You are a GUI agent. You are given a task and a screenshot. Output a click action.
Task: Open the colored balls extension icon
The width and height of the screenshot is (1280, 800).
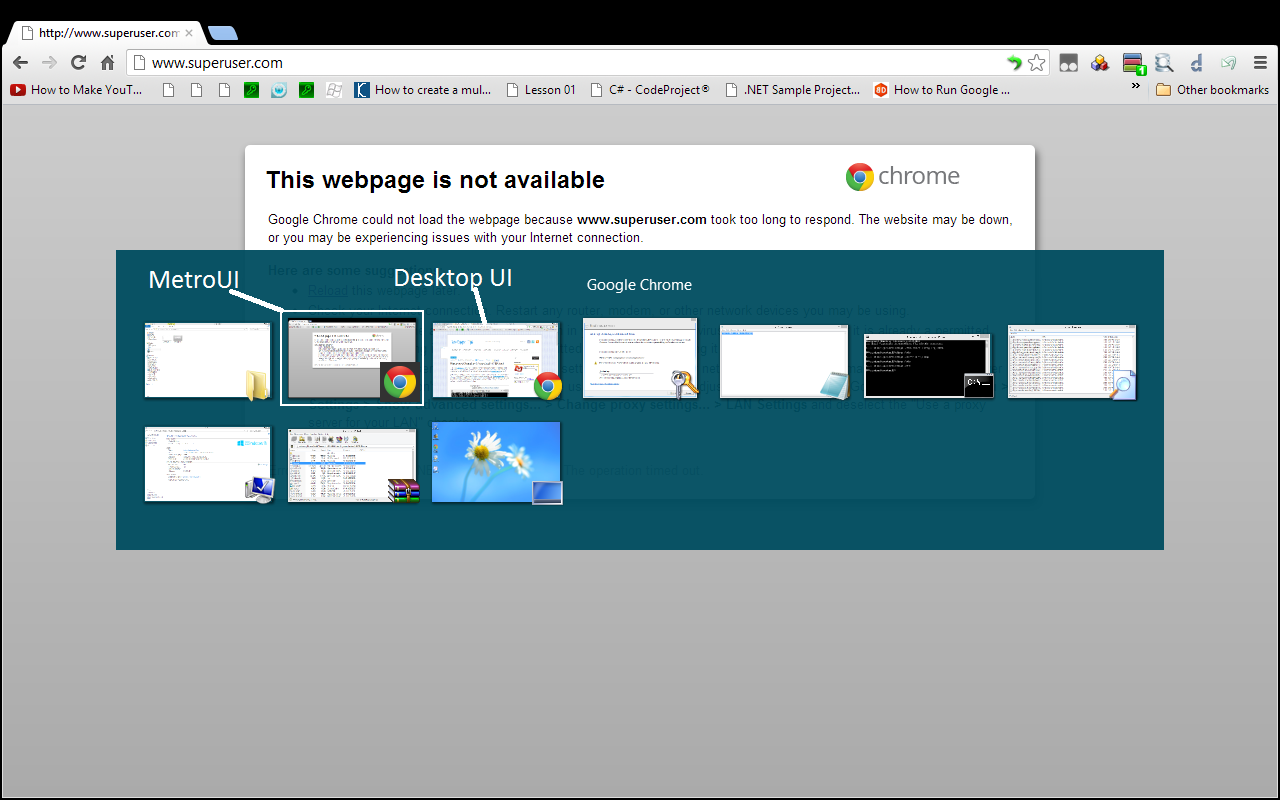click(1100, 63)
